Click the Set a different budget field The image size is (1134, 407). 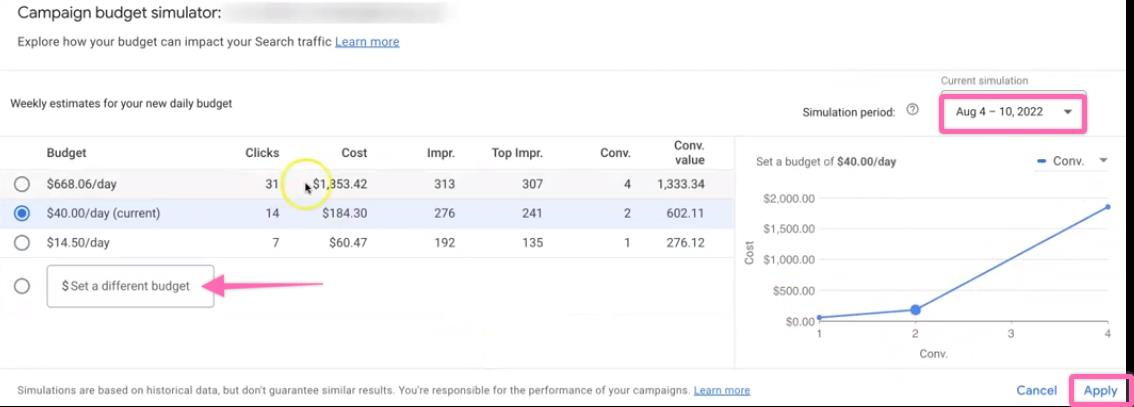click(131, 286)
